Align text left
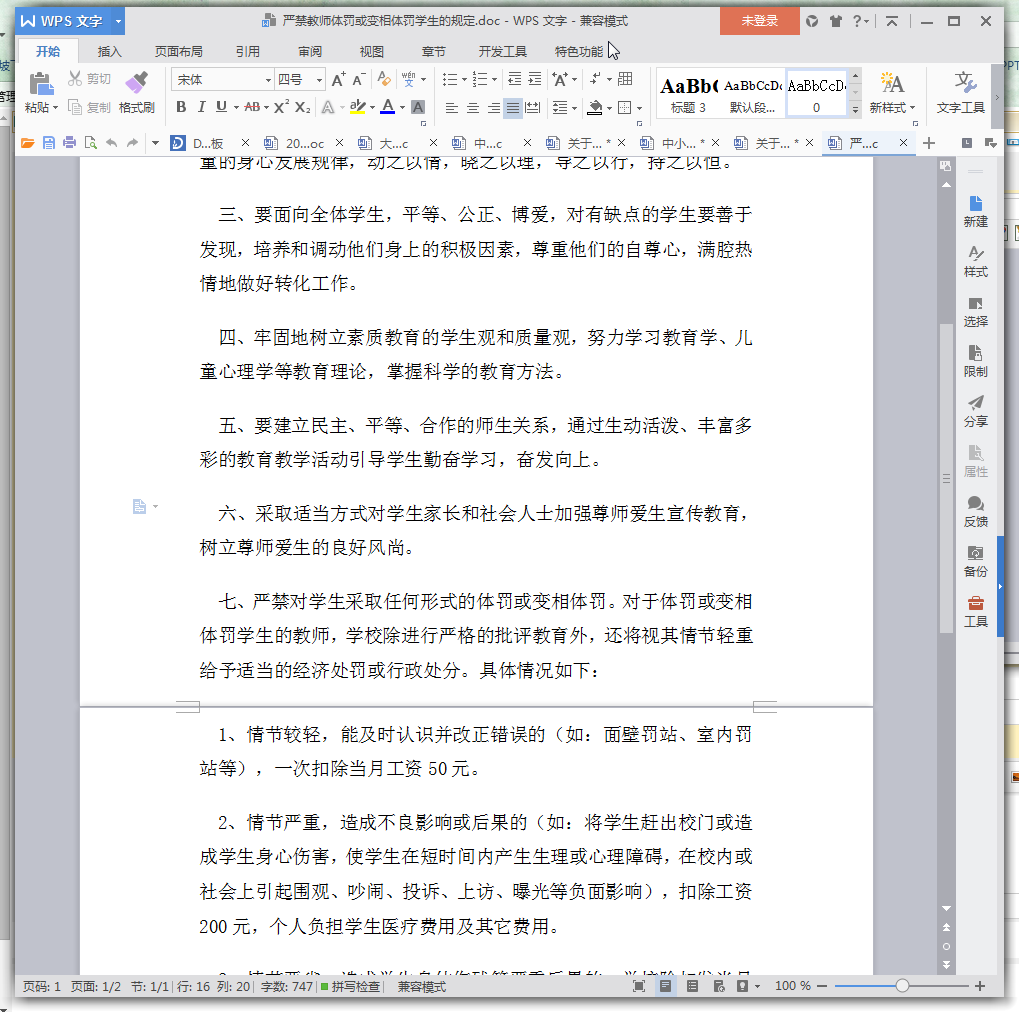This screenshot has height=1012, width=1019. tap(452, 107)
